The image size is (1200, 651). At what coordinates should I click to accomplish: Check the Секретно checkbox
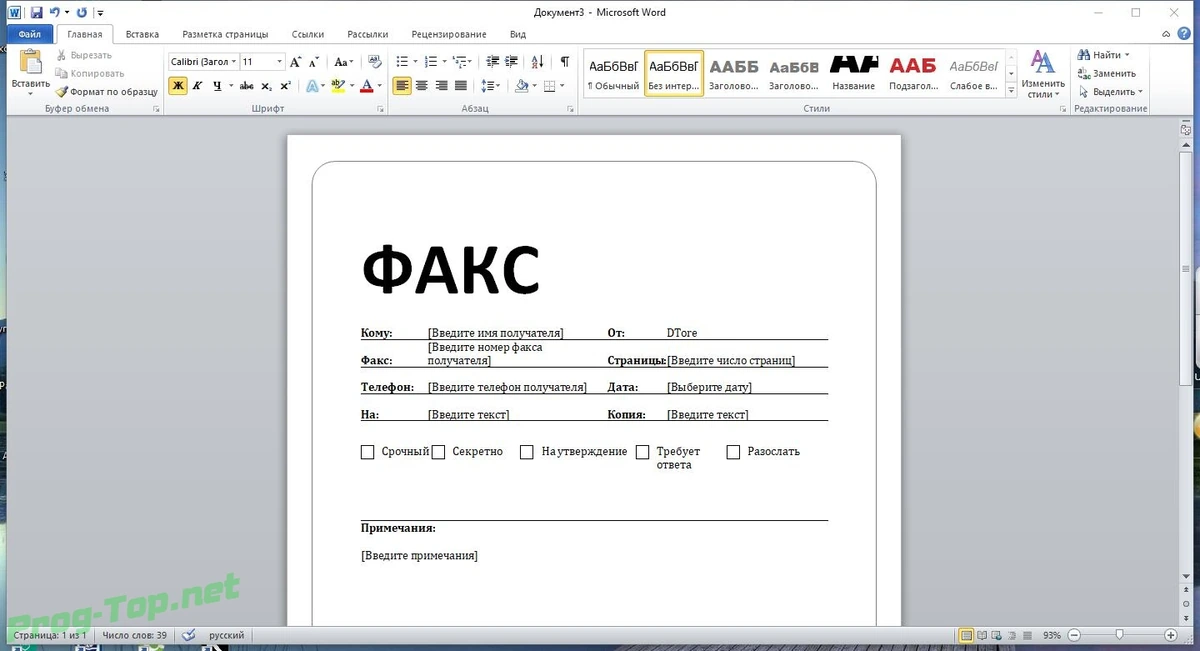pos(438,452)
